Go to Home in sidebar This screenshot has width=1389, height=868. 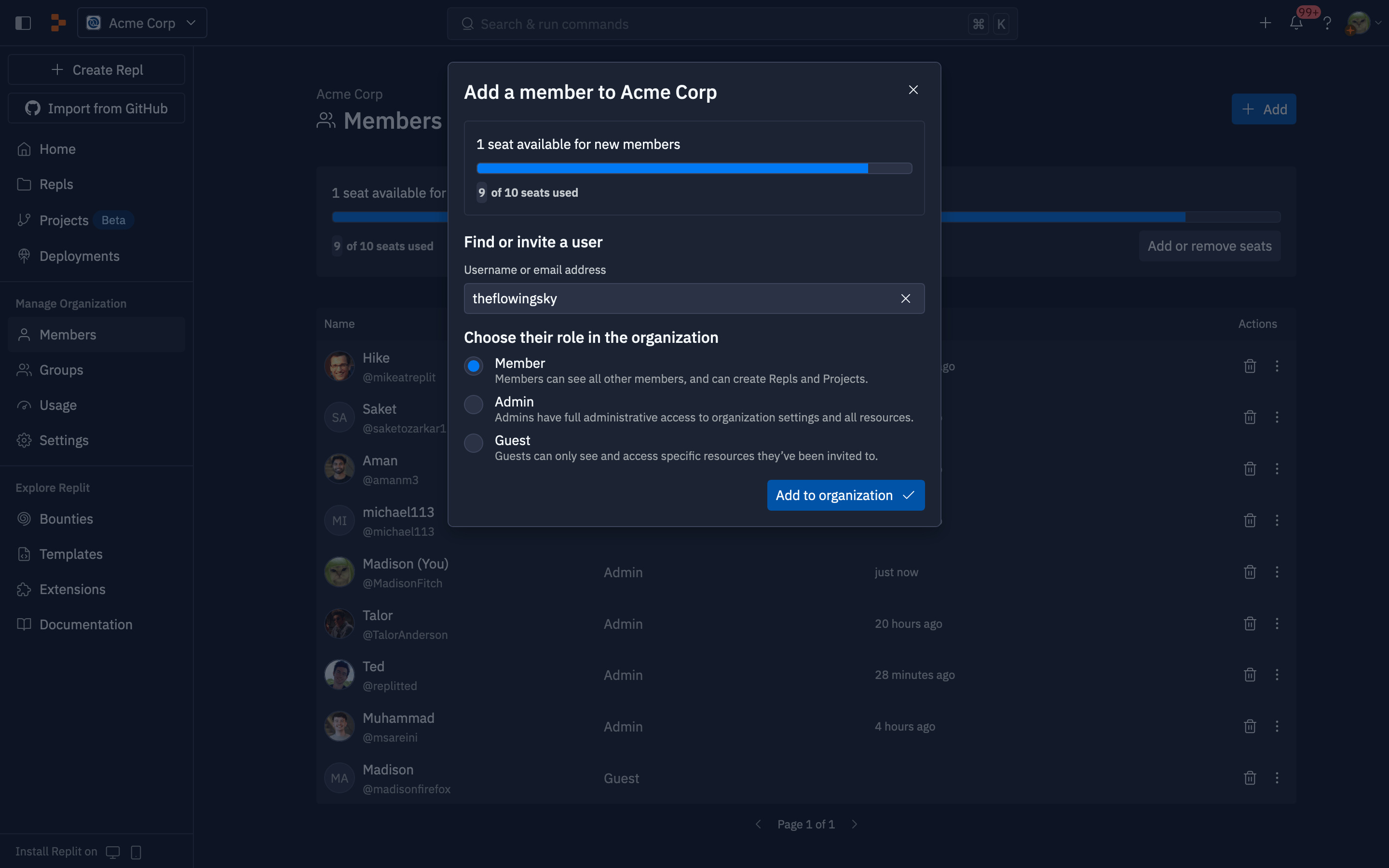[x=96, y=149]
